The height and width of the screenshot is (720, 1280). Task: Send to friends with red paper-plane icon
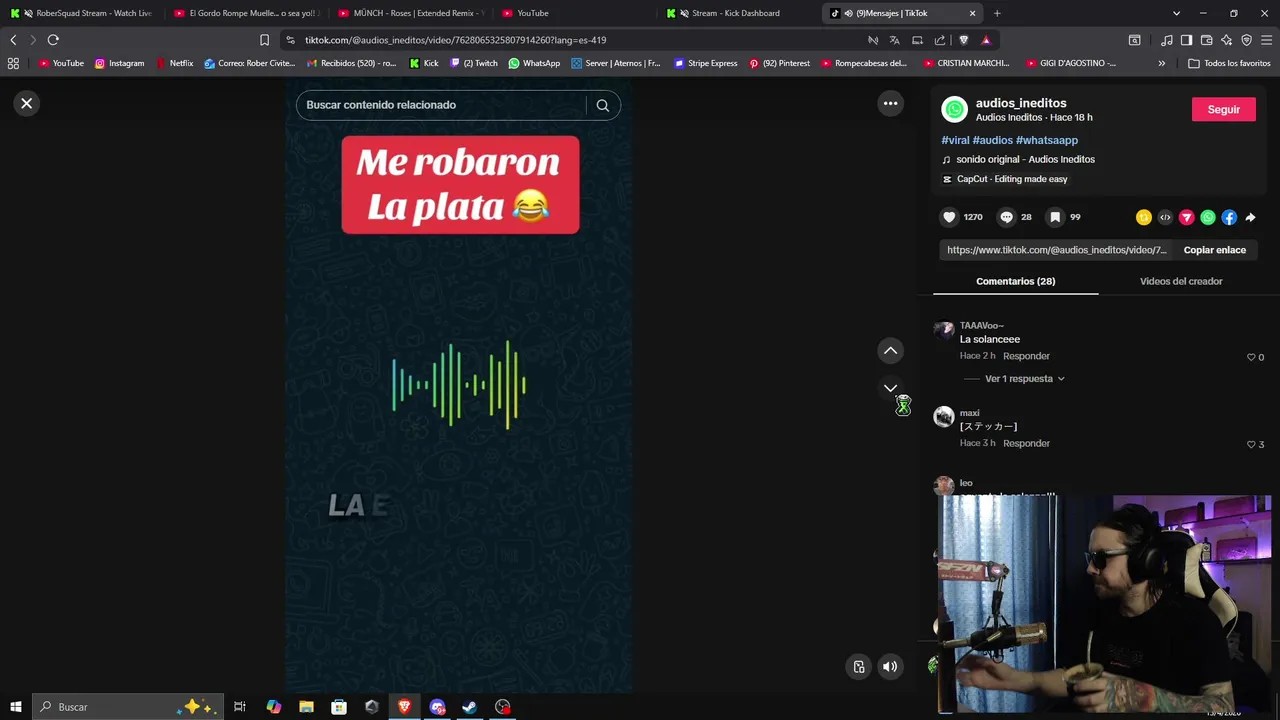click(x=1187, y=217)
